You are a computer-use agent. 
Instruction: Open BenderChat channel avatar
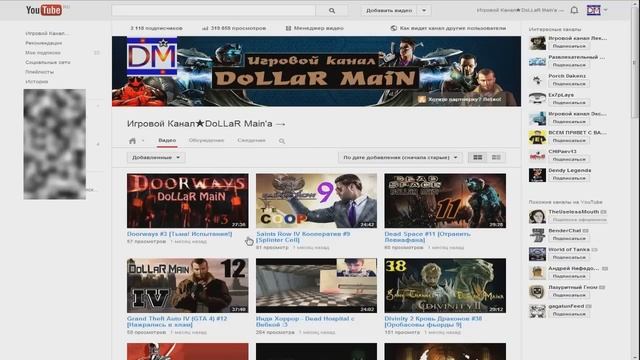coord(537,235)
